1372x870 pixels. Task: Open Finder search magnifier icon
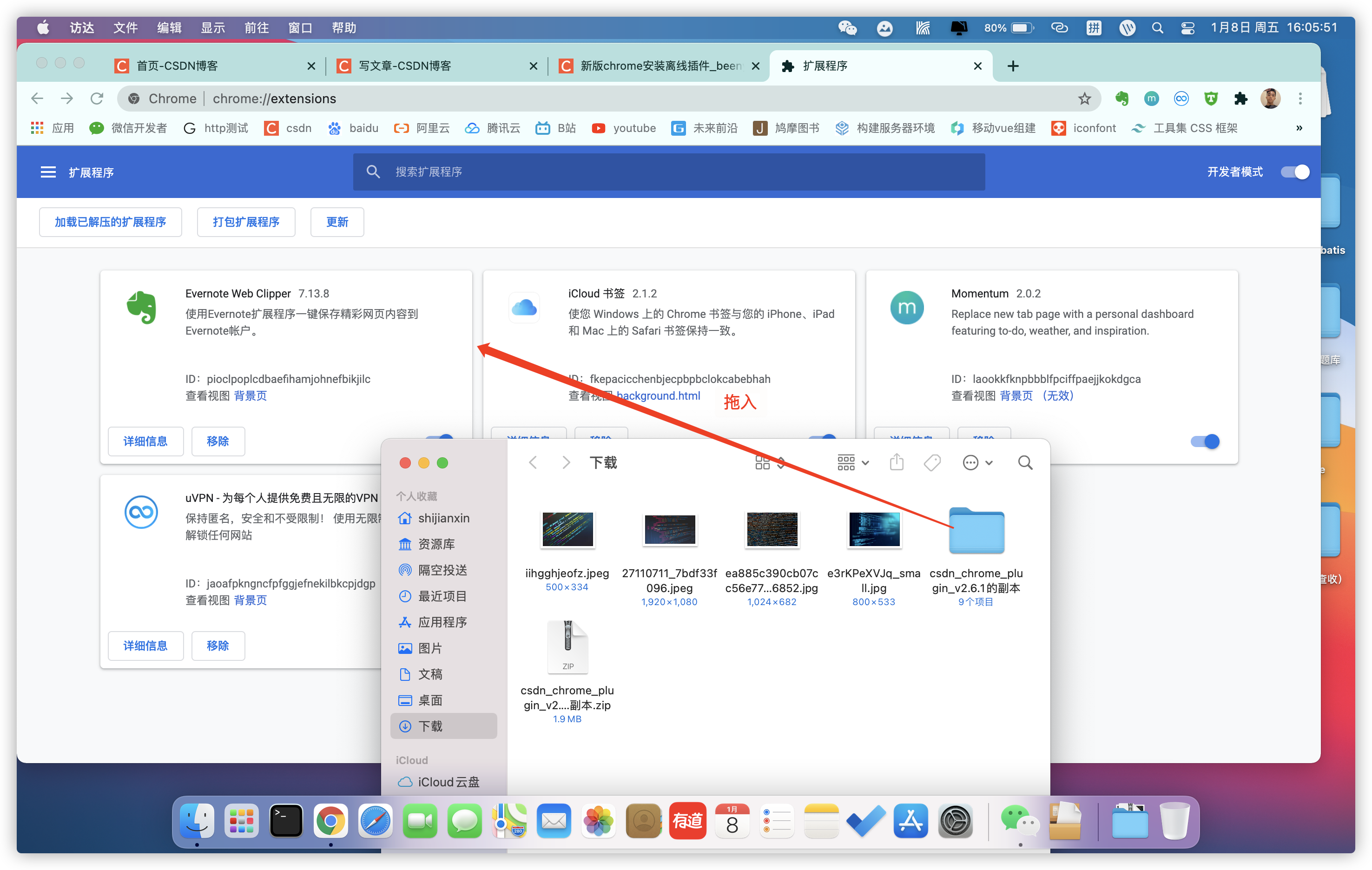click(1024, 462)
